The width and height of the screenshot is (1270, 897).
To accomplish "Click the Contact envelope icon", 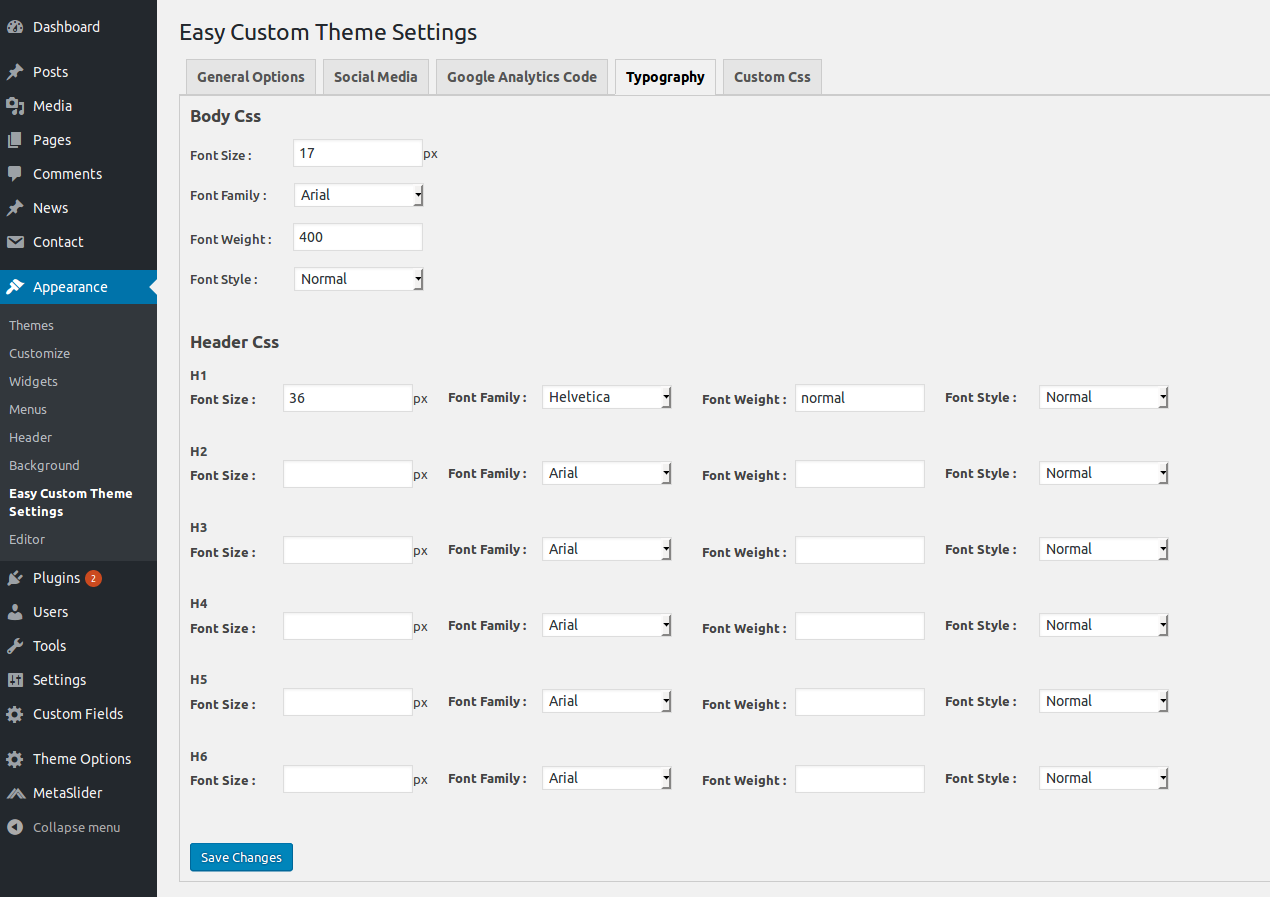I will pos(15,242).
